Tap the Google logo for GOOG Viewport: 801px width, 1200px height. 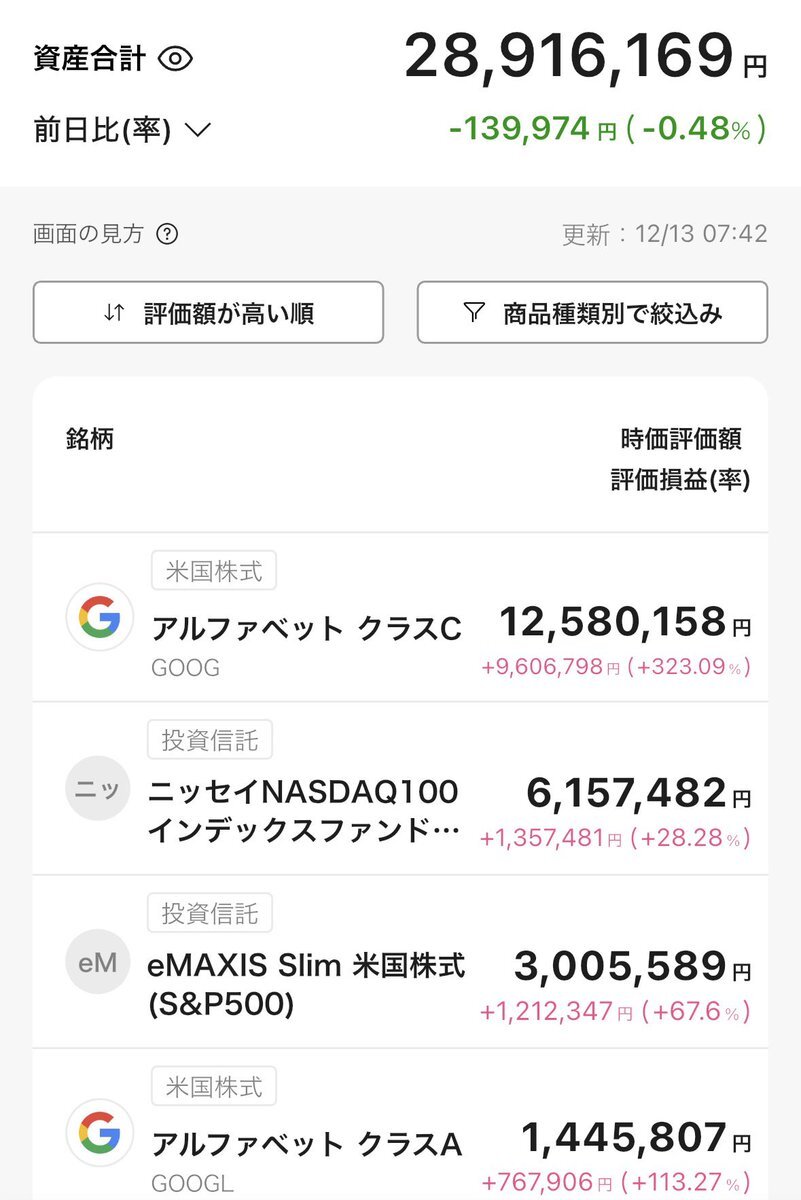[x=100, y=618]
